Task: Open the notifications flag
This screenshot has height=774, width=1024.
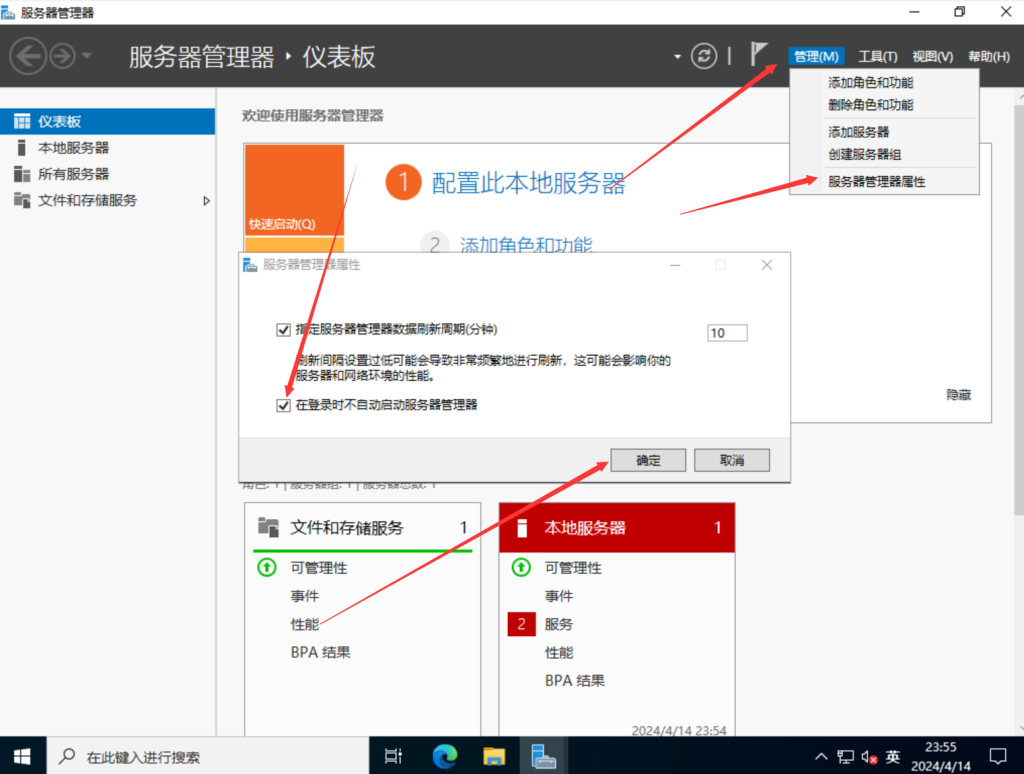Action: (x=758, y=54)
